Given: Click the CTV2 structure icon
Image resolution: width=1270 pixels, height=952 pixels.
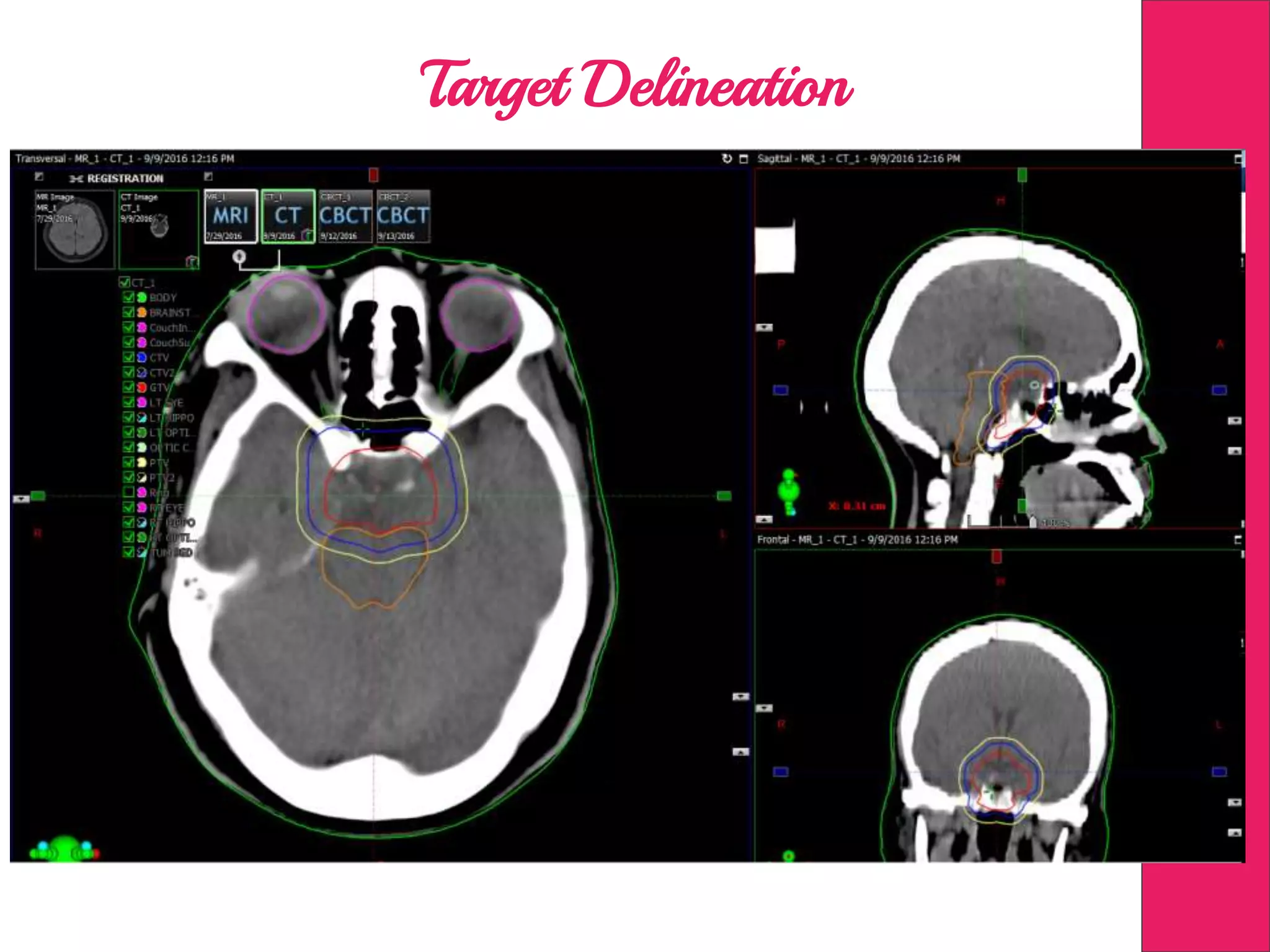Looking at the screenshot, I should (x=141, y=372).
